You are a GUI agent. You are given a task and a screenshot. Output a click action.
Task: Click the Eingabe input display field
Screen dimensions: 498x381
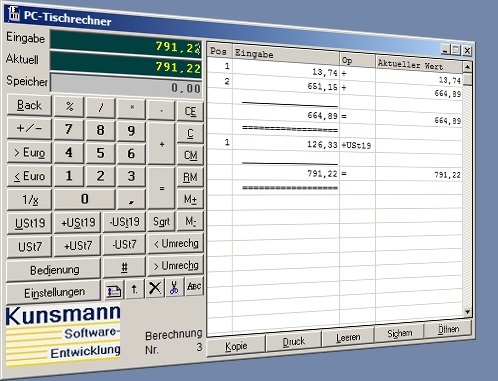click(x=126, y=44)
